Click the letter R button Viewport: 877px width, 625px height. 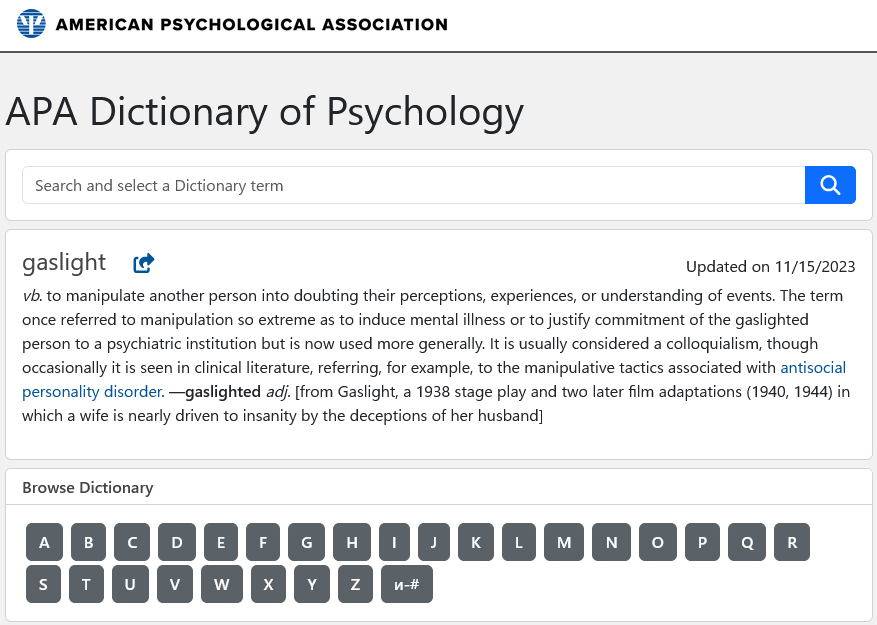pos(792,542)
